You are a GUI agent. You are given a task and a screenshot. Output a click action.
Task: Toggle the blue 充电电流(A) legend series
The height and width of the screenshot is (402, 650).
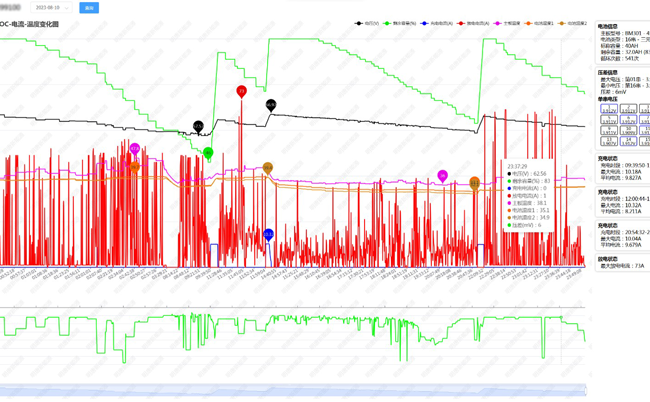pyautogui.click(x=437, y=24)
